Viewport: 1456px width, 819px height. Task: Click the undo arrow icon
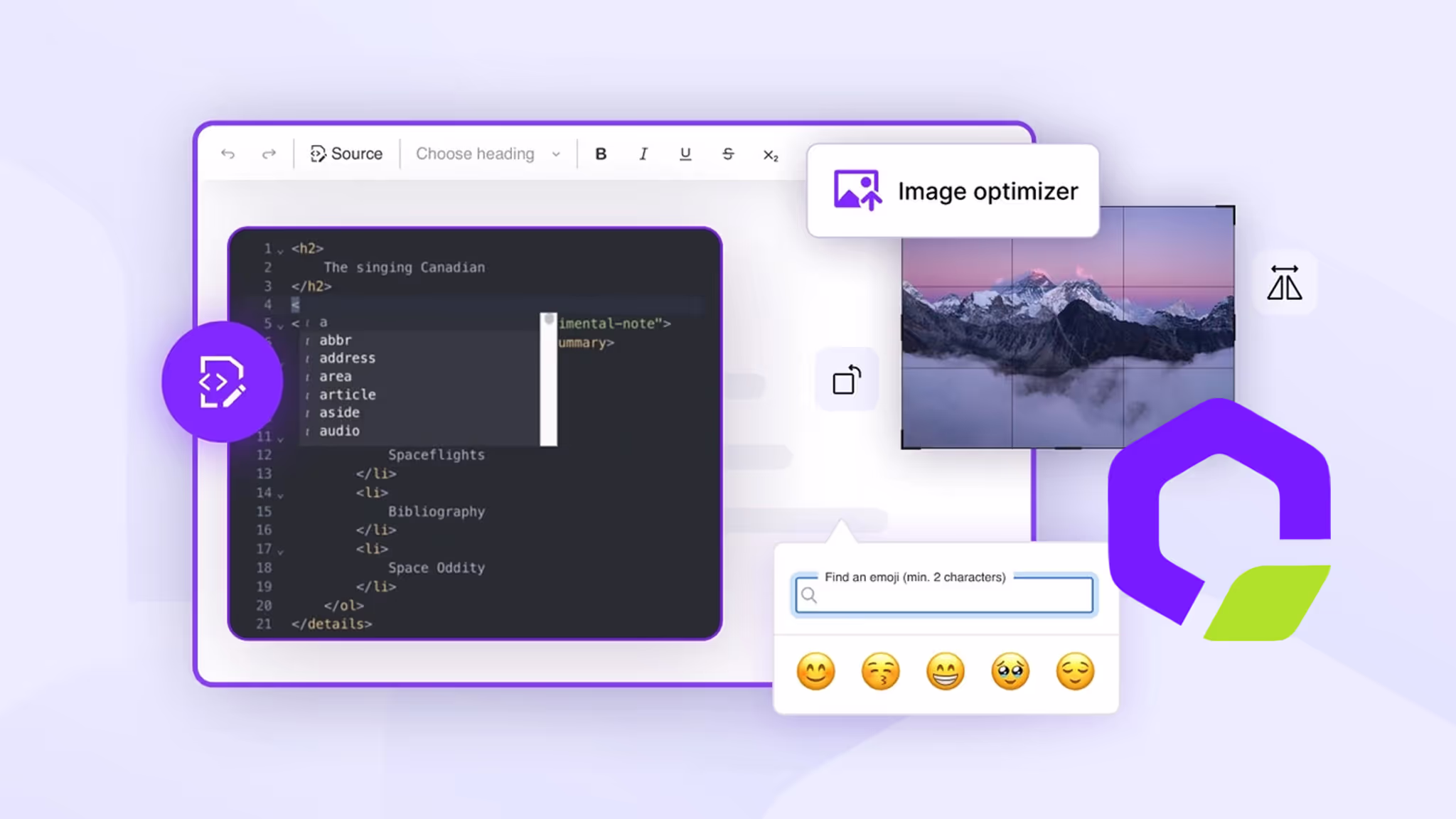pos(227,154)
